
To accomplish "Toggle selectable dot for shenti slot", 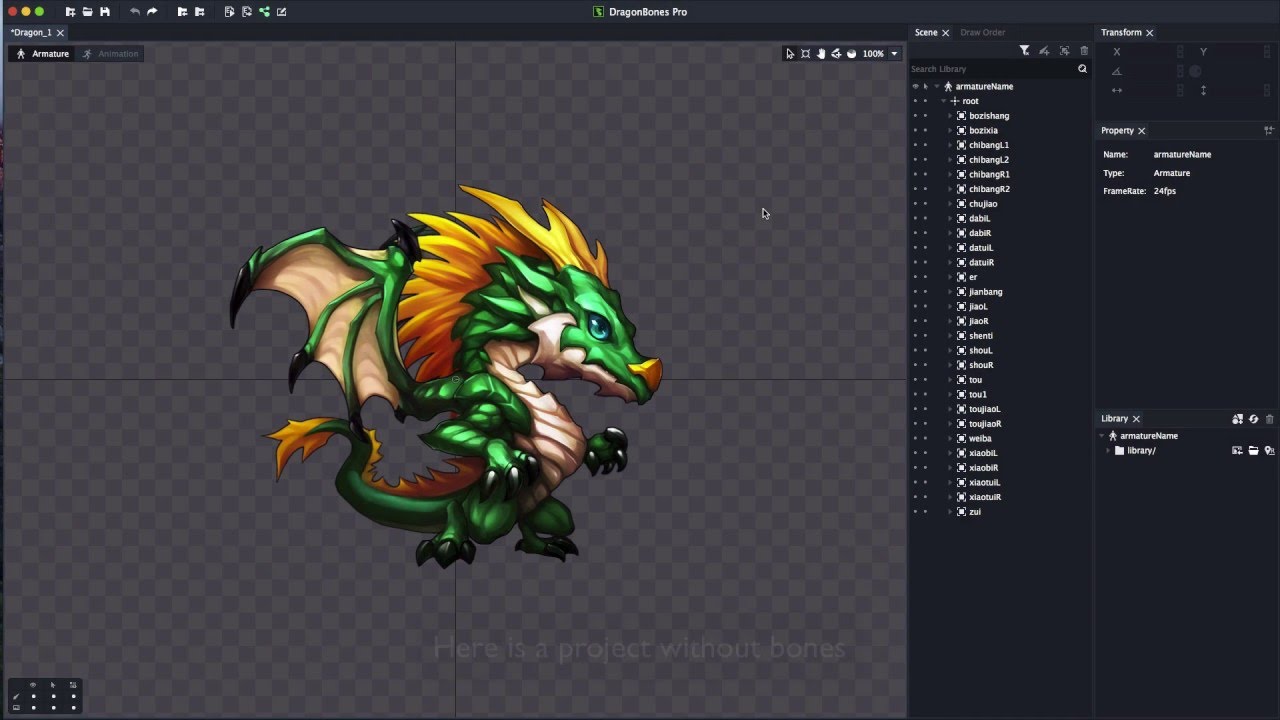I will click(925, 336).
